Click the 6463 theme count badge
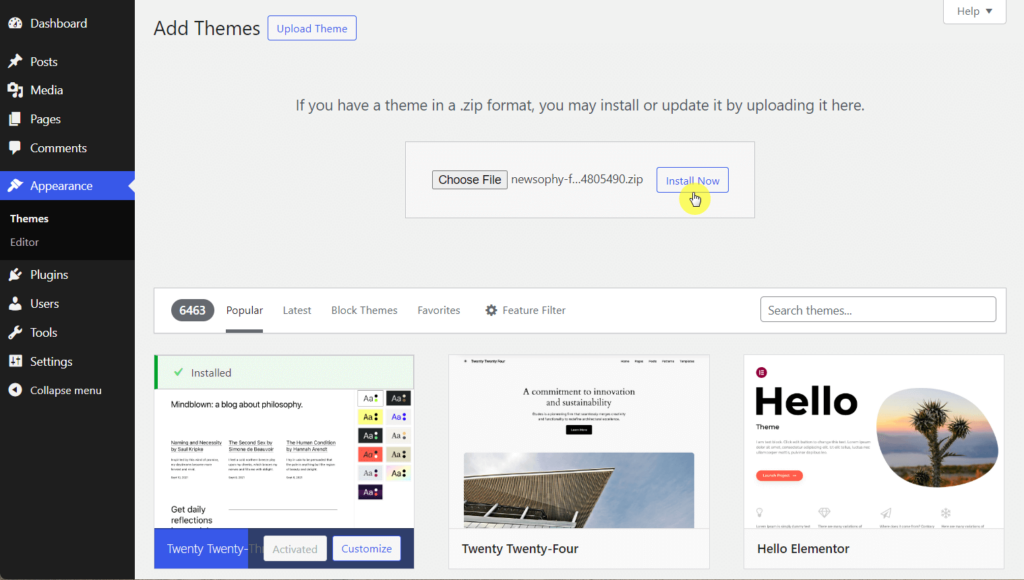This screenshot has height=580, width=1024. click(x=192, y=310)
